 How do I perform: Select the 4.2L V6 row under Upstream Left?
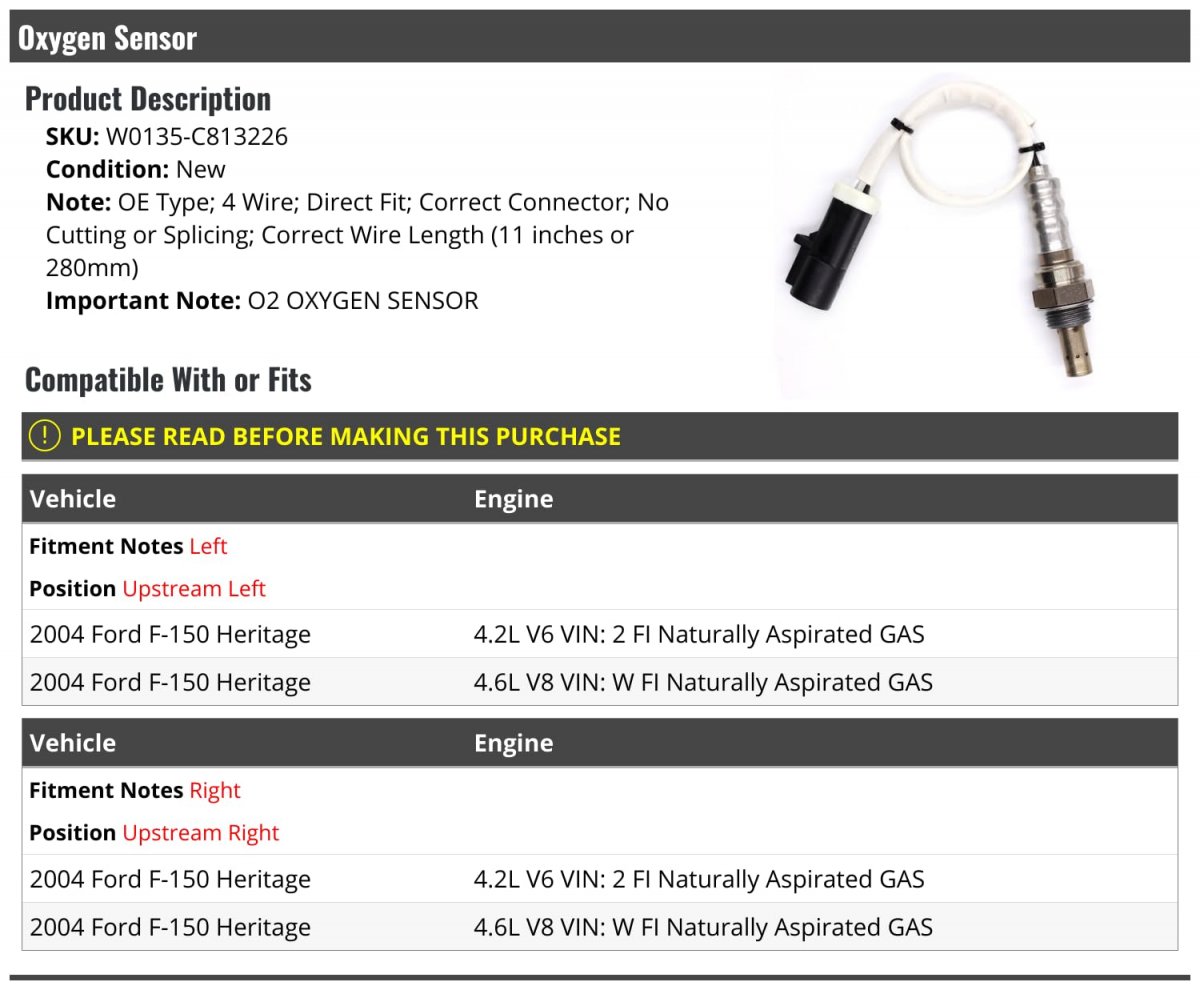point(600,634)
